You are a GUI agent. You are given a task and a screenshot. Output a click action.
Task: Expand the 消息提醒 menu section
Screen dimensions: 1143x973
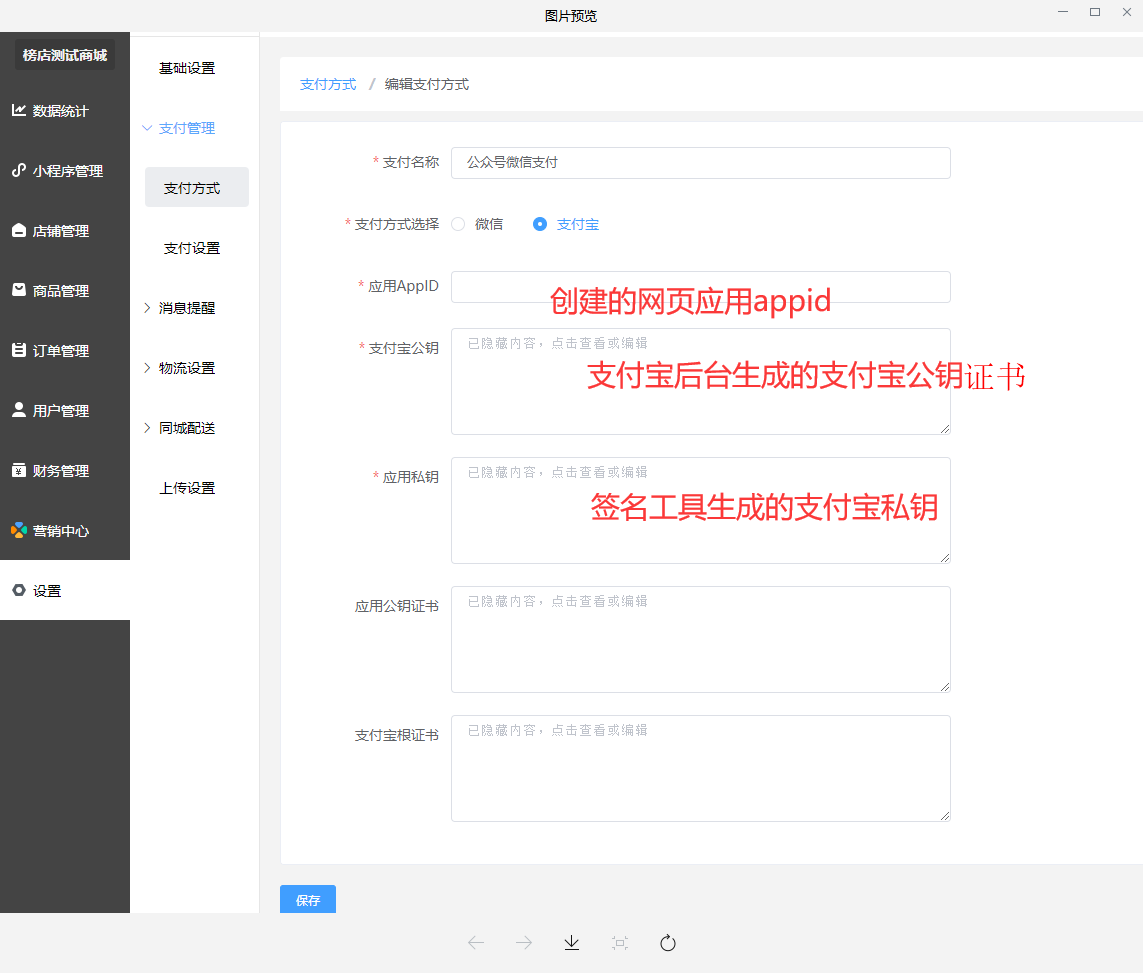[186, 308]
